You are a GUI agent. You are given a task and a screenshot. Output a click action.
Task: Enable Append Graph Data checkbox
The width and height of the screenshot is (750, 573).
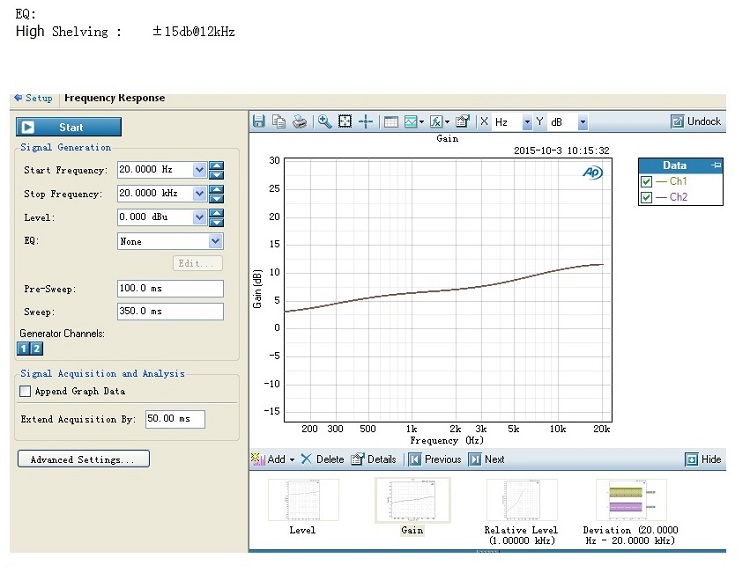pos(25,391)
